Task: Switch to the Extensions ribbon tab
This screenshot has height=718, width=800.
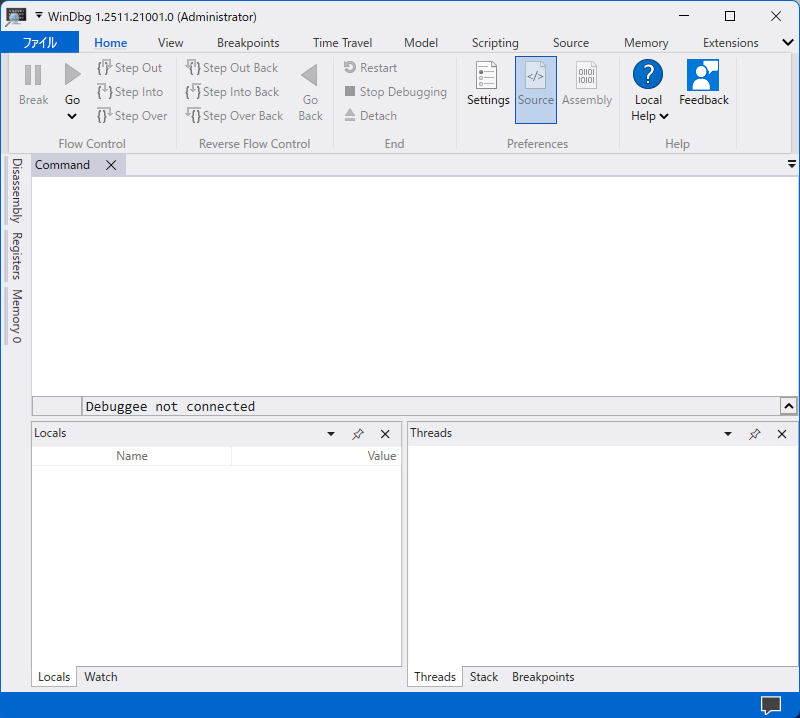Action: (731, 43)
